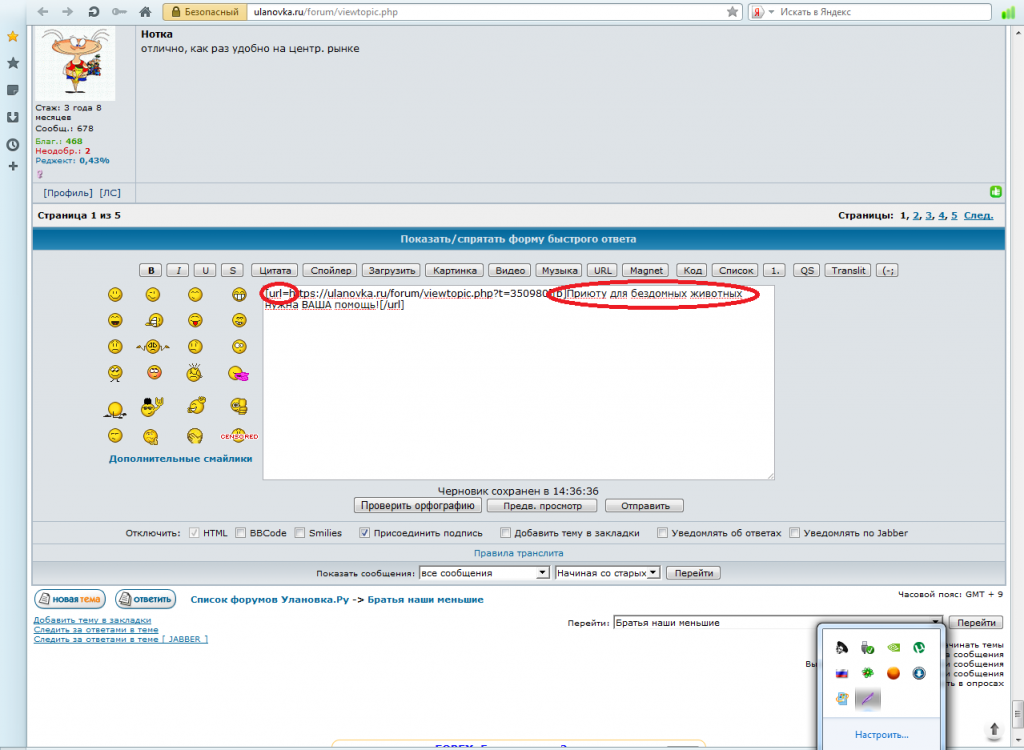Go back using the browser back arrow
This screenshot has height=750, width=1024.
click(x=42, y=12)
